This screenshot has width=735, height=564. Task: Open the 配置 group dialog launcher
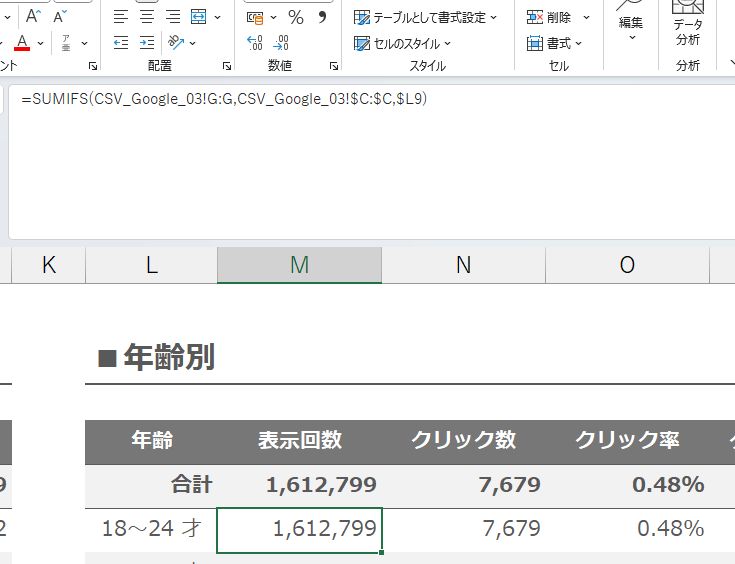[x=227, y=66]
